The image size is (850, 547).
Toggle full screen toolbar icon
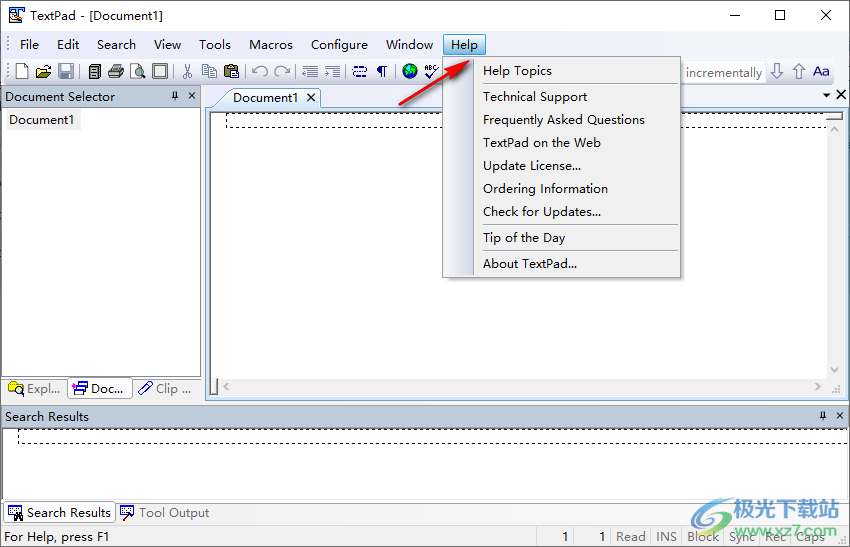(160, 71)
